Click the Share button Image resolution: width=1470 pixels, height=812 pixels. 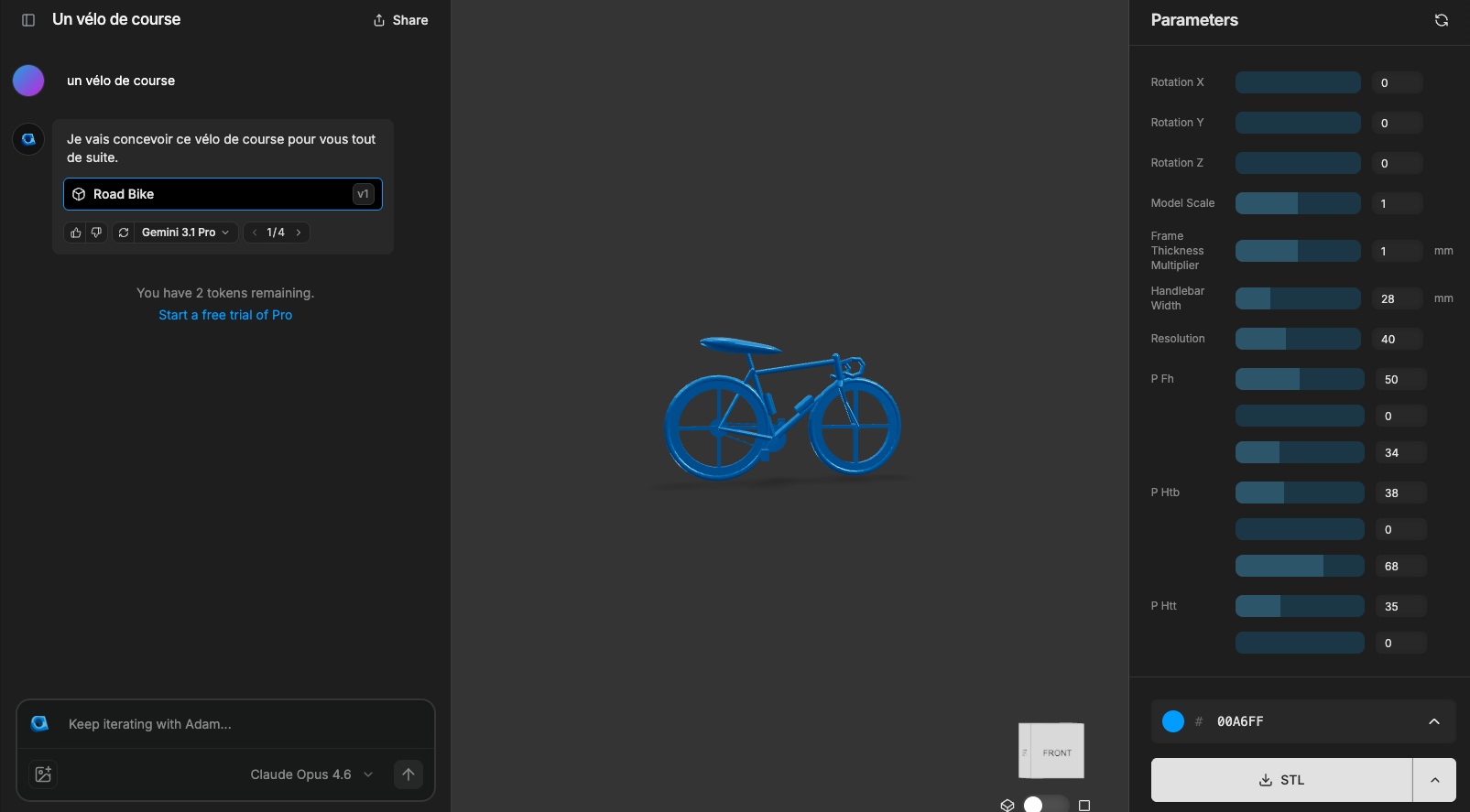tap(400, 20)
